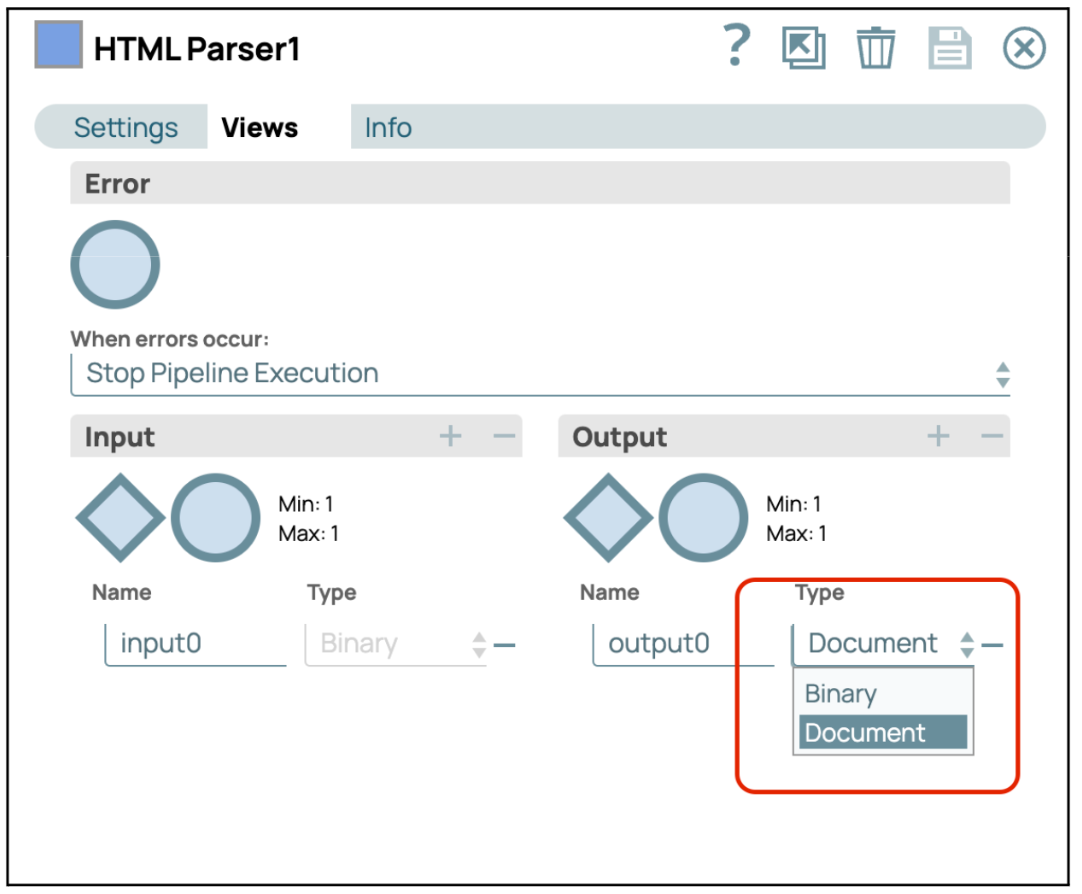The width and height of the screenshot is (1082, 894).
Task: Add an input view with plus
Action: (x=451, y=436)
